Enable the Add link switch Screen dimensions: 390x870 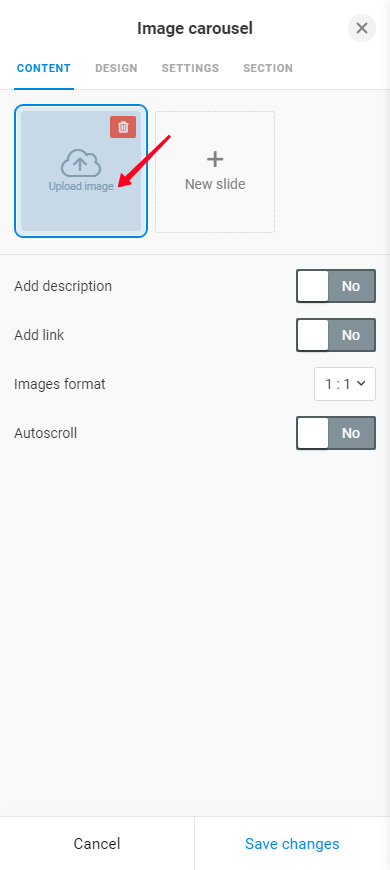[x=336, y=335]
